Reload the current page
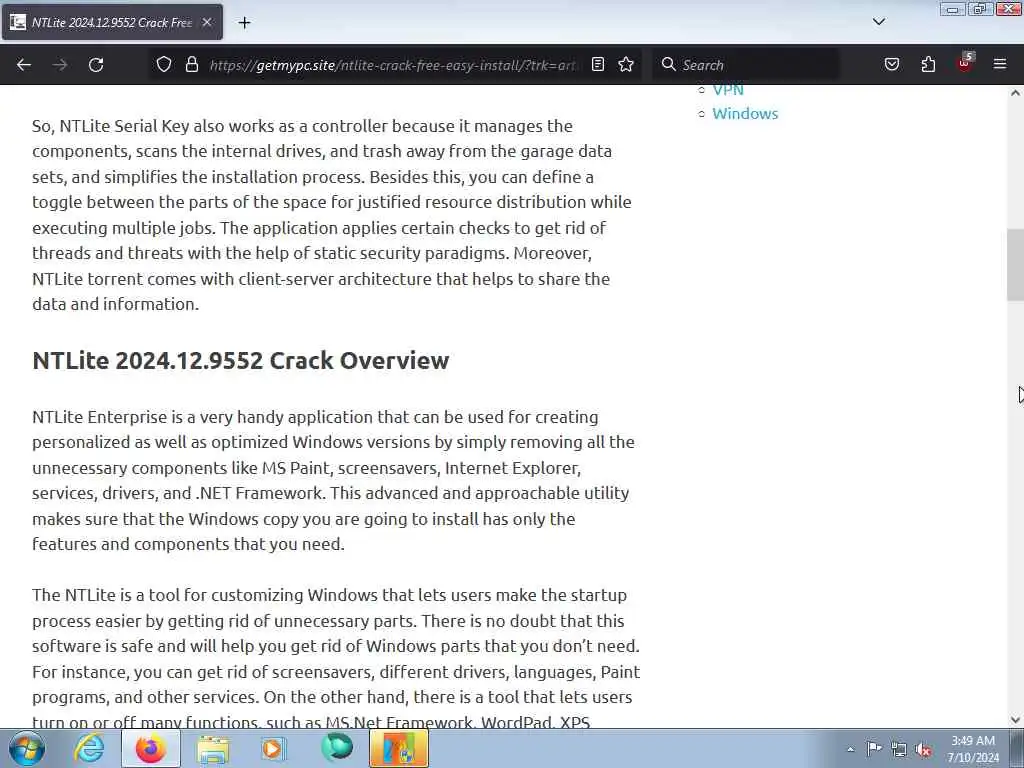Image resolution: width=1024 pixels, height=768 pixels. click(x=96, y=65)
